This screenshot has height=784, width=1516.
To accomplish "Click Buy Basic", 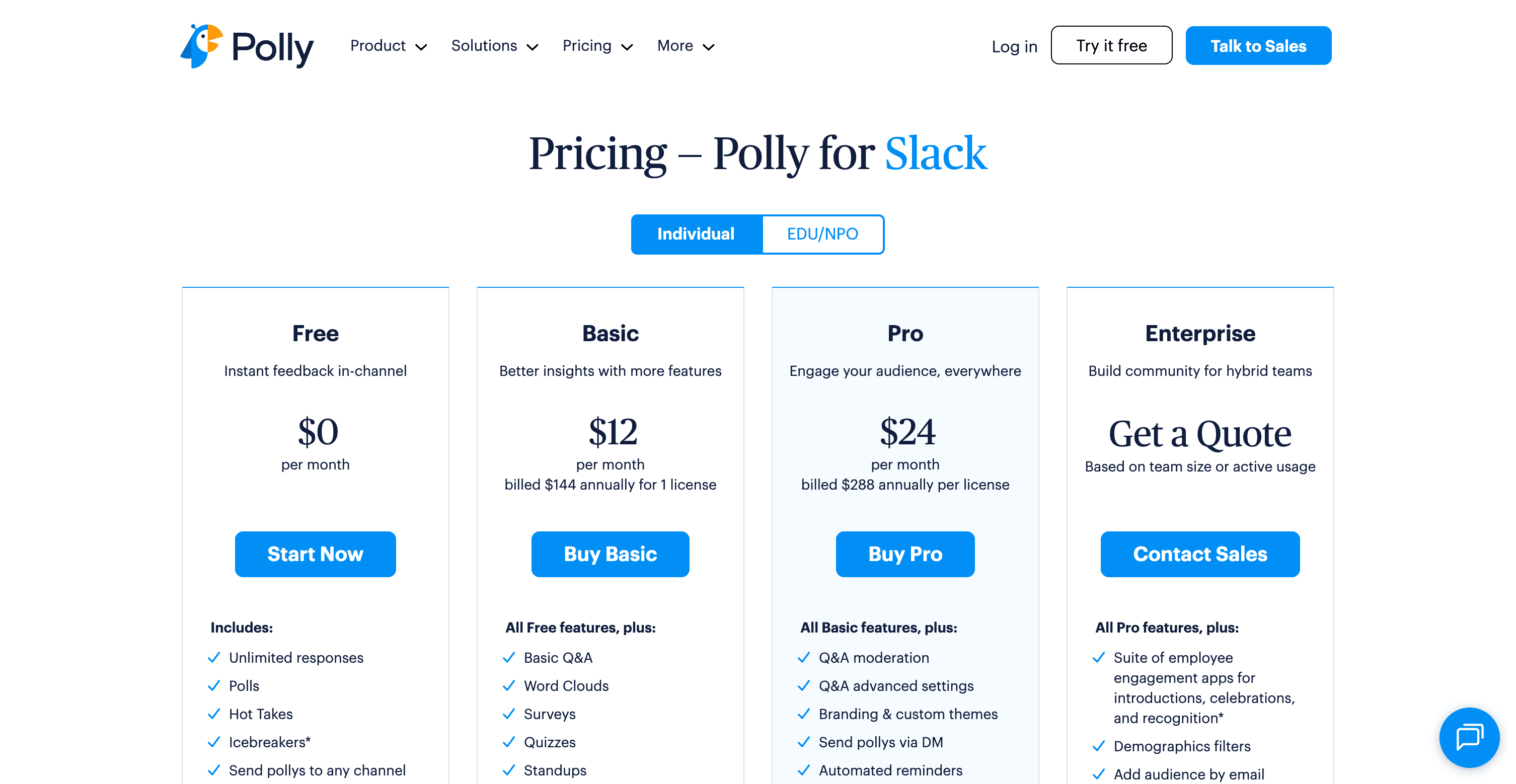I will [x=610, y=554].
